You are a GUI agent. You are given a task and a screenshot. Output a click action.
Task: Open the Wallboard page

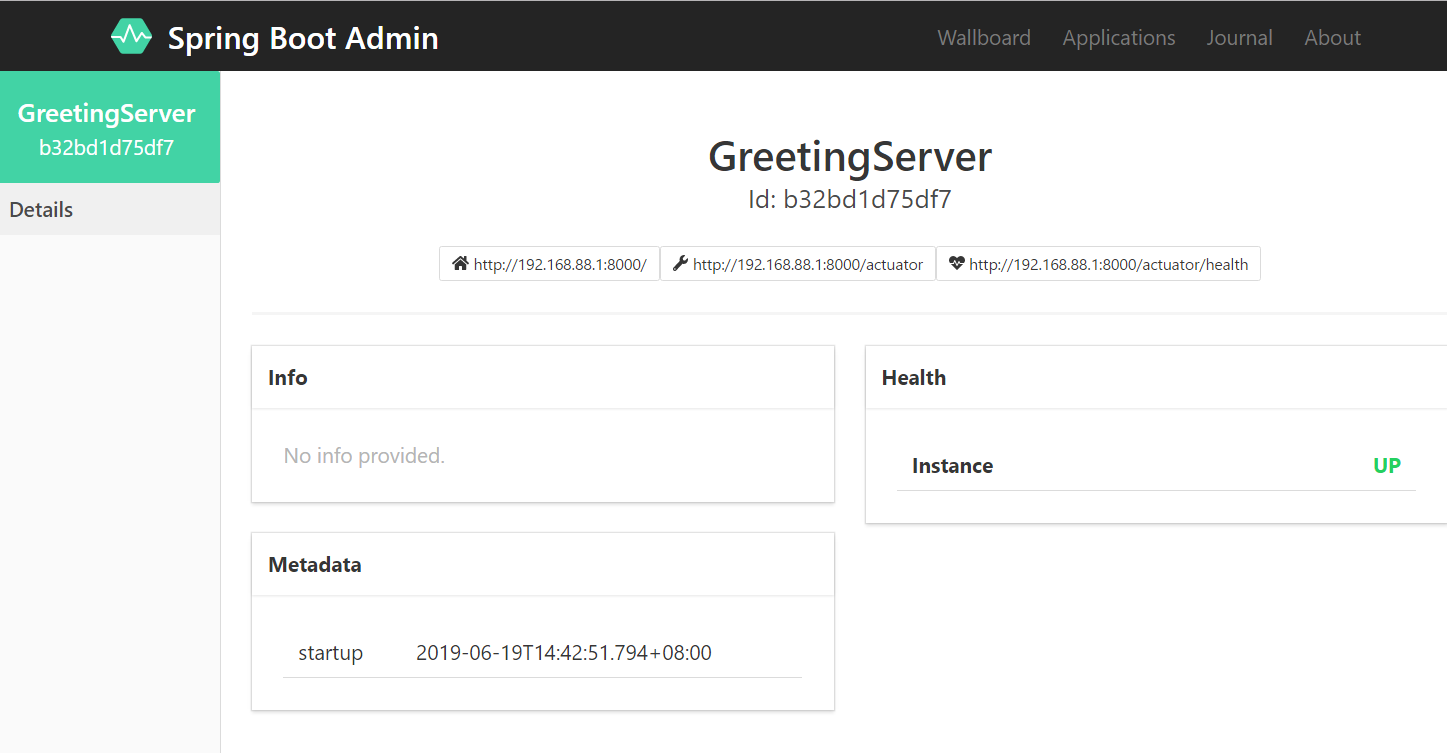point(984,38)
